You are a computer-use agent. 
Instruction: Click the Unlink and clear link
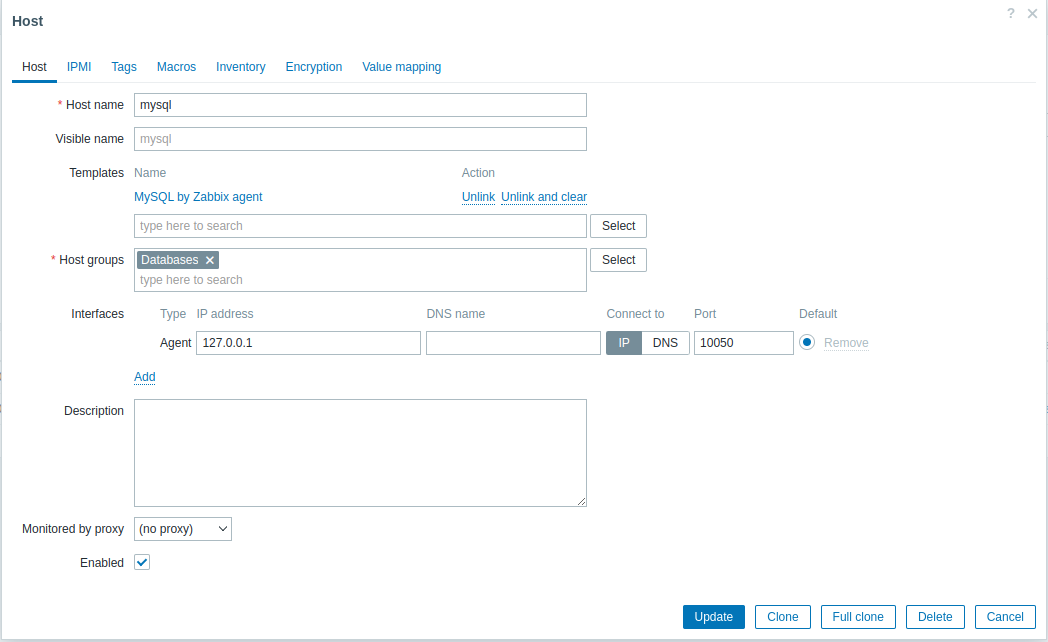click(x=544, y=197)
